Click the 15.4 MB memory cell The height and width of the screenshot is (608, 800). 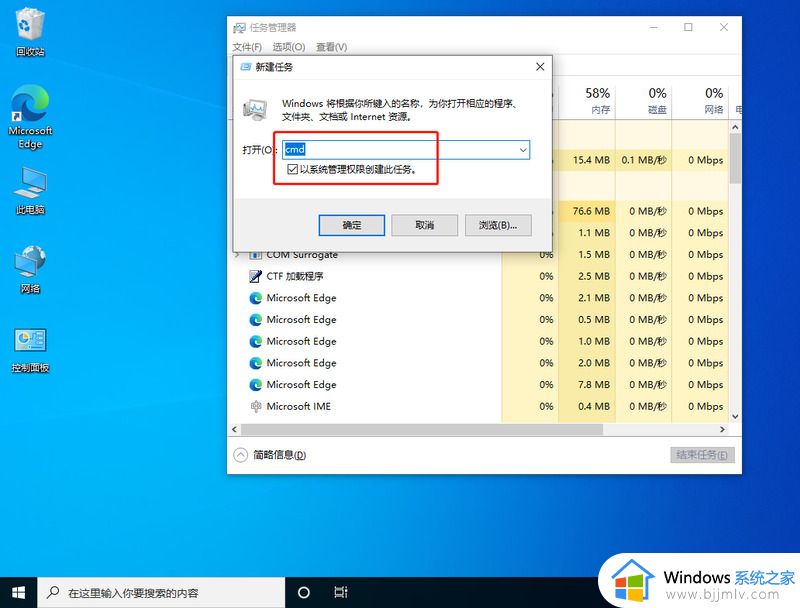[x=587, y=160]
